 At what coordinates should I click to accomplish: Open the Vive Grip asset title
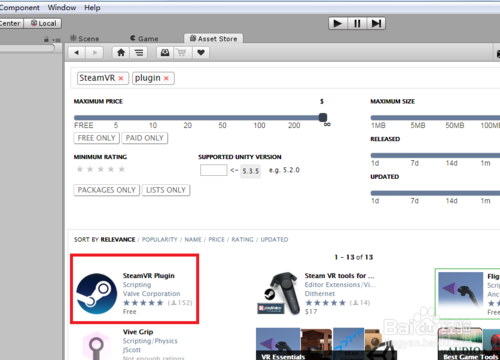tap(138, 332)
